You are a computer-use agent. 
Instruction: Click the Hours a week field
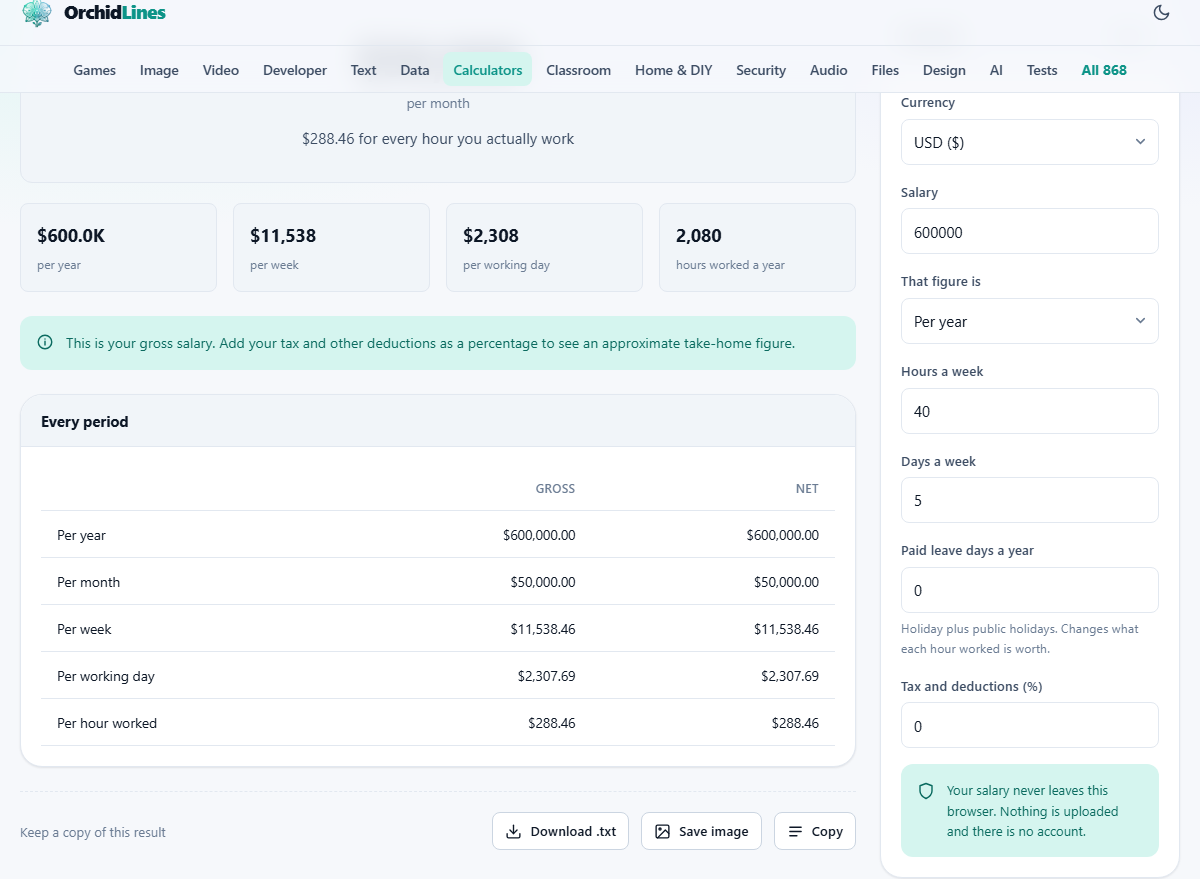point(1030,411)
